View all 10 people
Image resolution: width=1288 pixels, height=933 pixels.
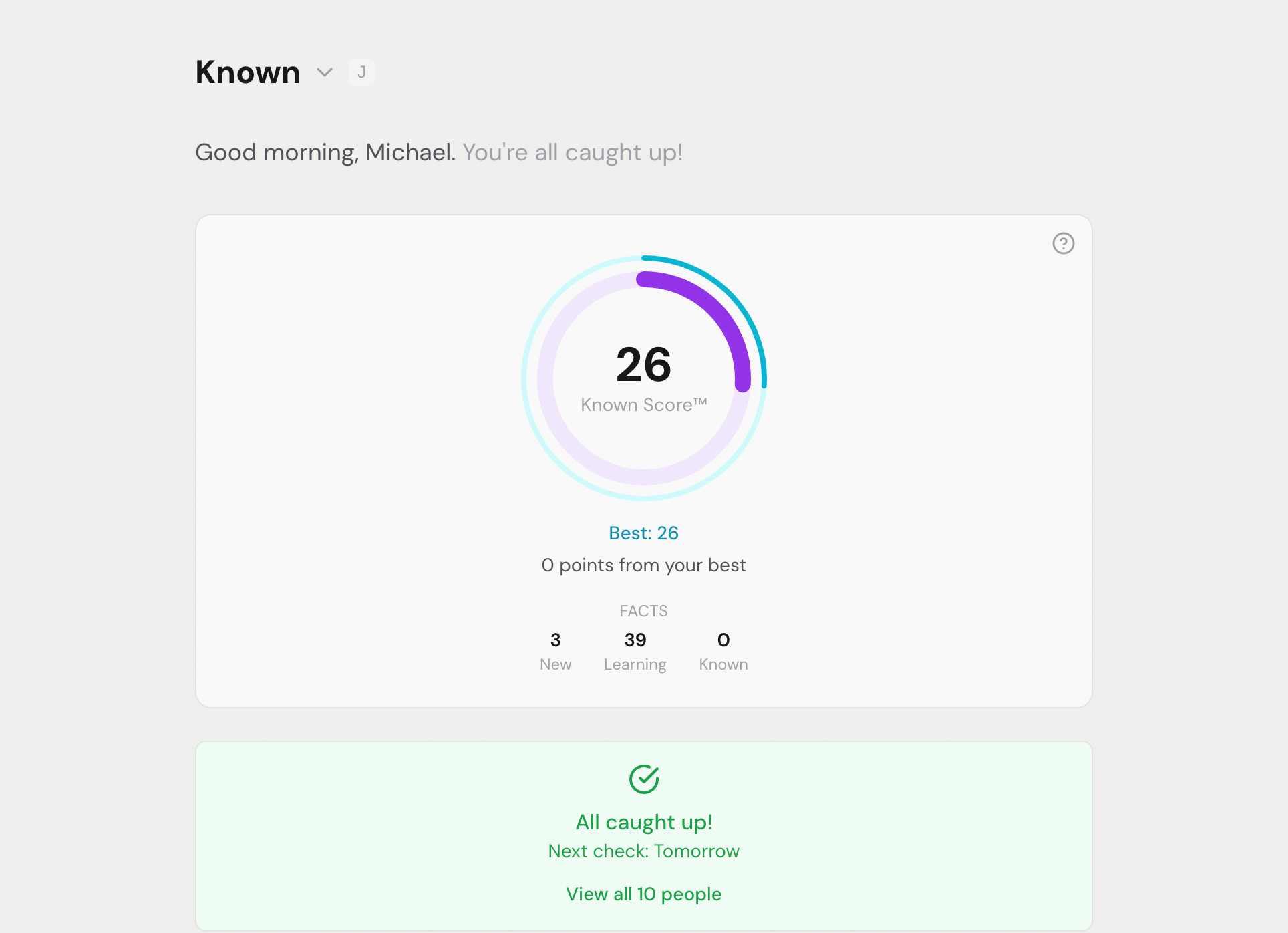click(x=643, y=894)
